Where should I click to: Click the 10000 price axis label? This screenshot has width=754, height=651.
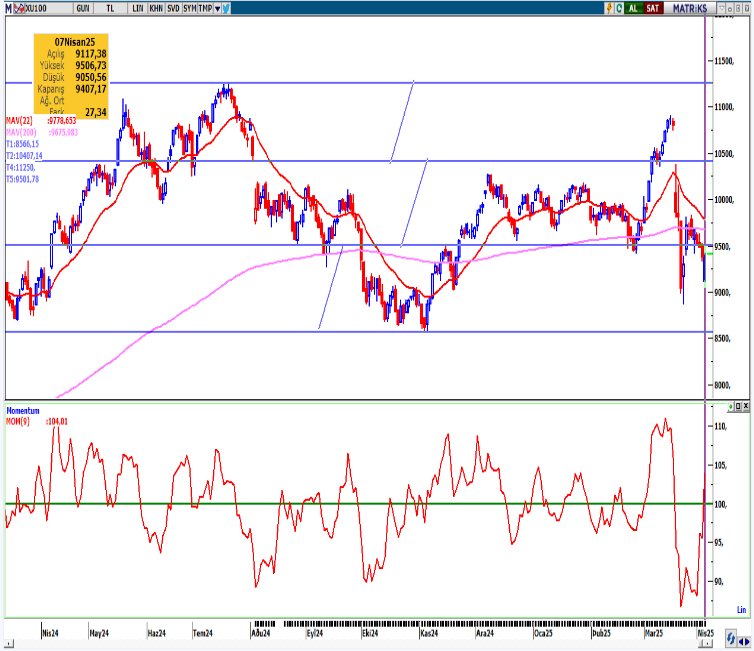coord(724,200)
